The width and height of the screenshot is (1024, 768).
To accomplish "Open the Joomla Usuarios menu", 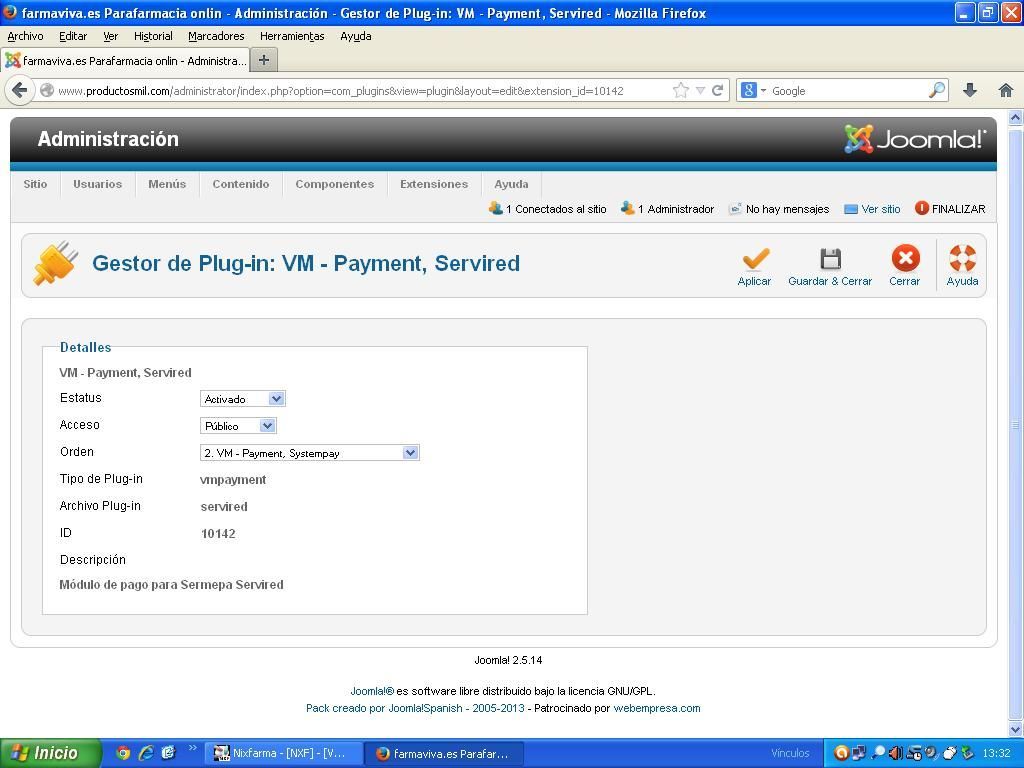I will point(98,184).
